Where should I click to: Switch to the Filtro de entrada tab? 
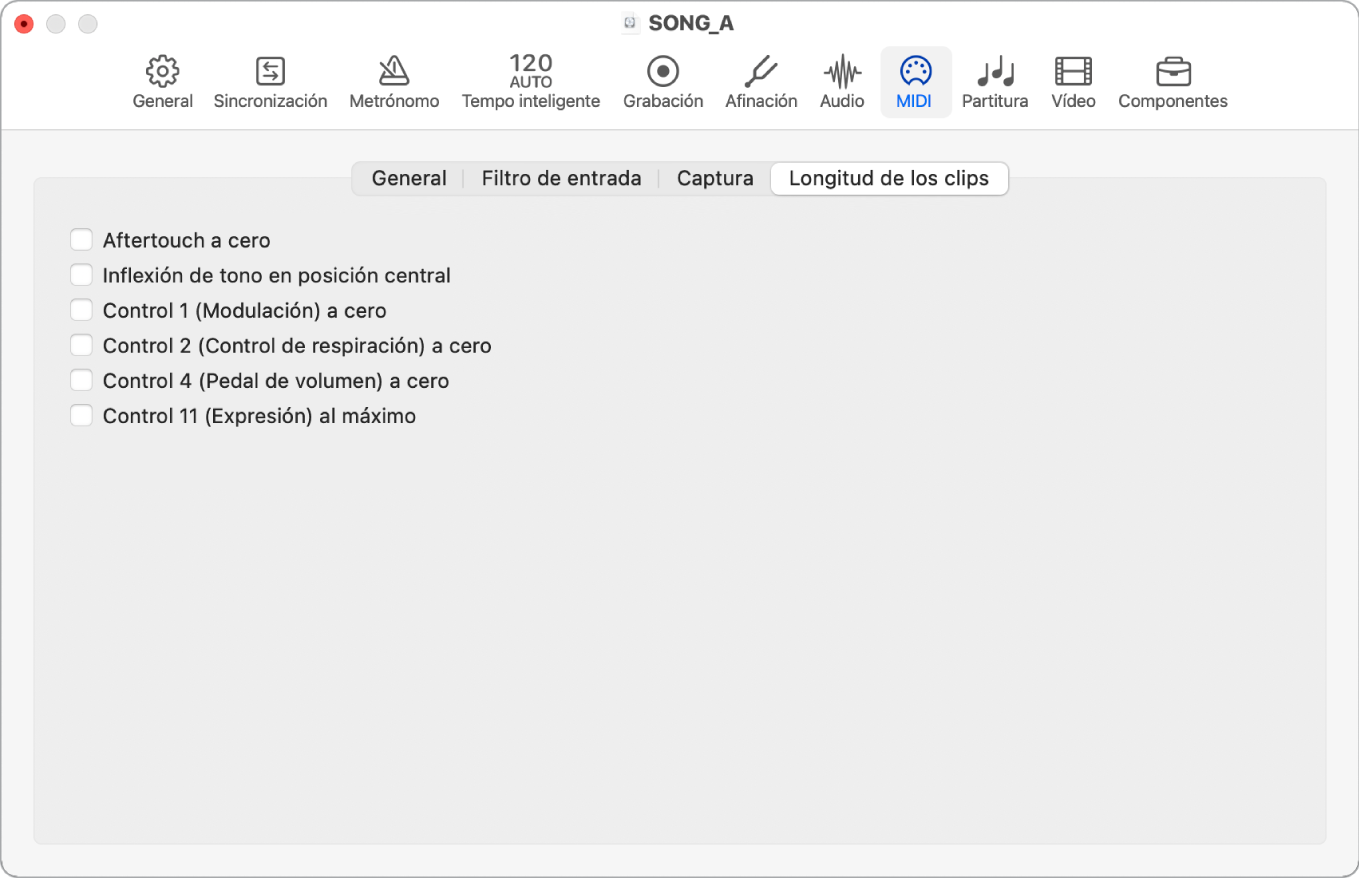click(x=561, y=177)
